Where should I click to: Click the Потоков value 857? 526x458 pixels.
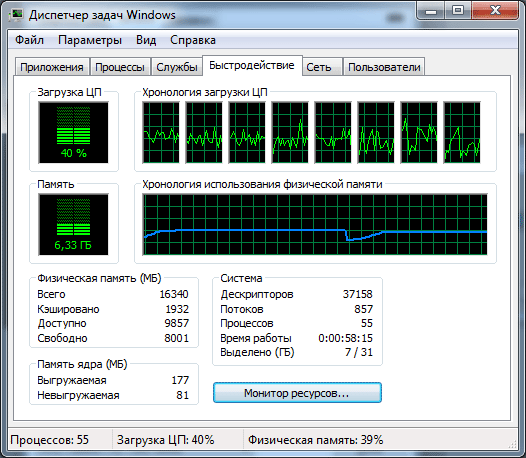[x=364, y=309]
